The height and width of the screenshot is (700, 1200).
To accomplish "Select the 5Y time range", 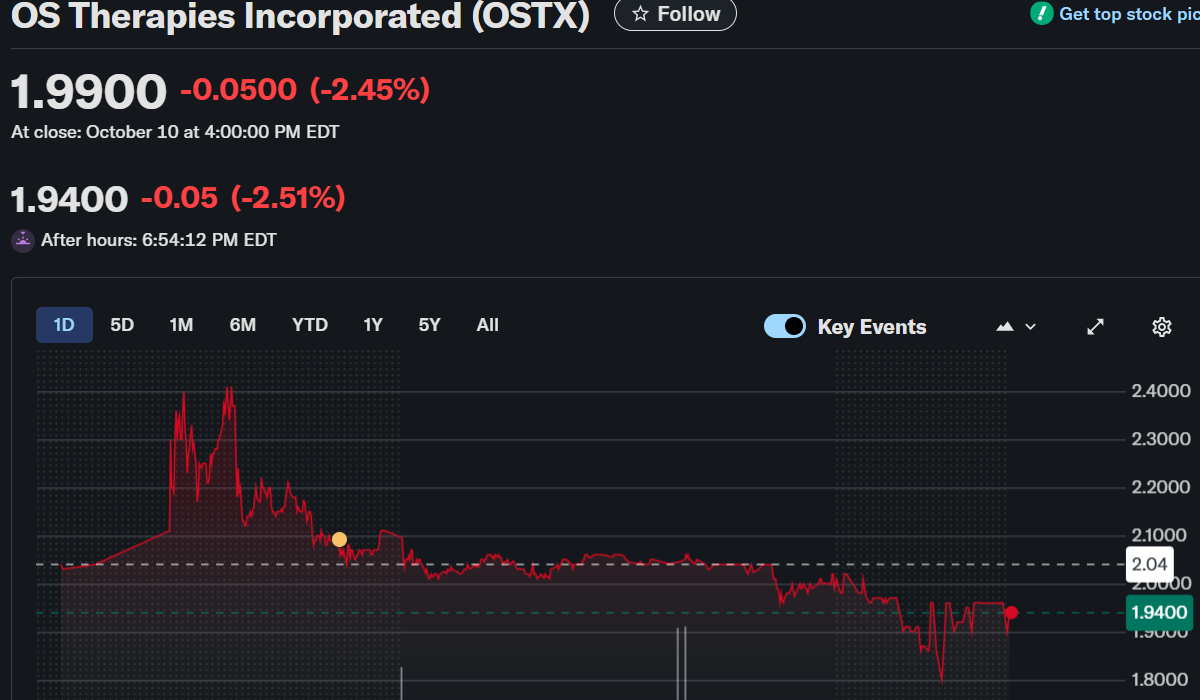I will pyautogui.click(x=429, y=325).
